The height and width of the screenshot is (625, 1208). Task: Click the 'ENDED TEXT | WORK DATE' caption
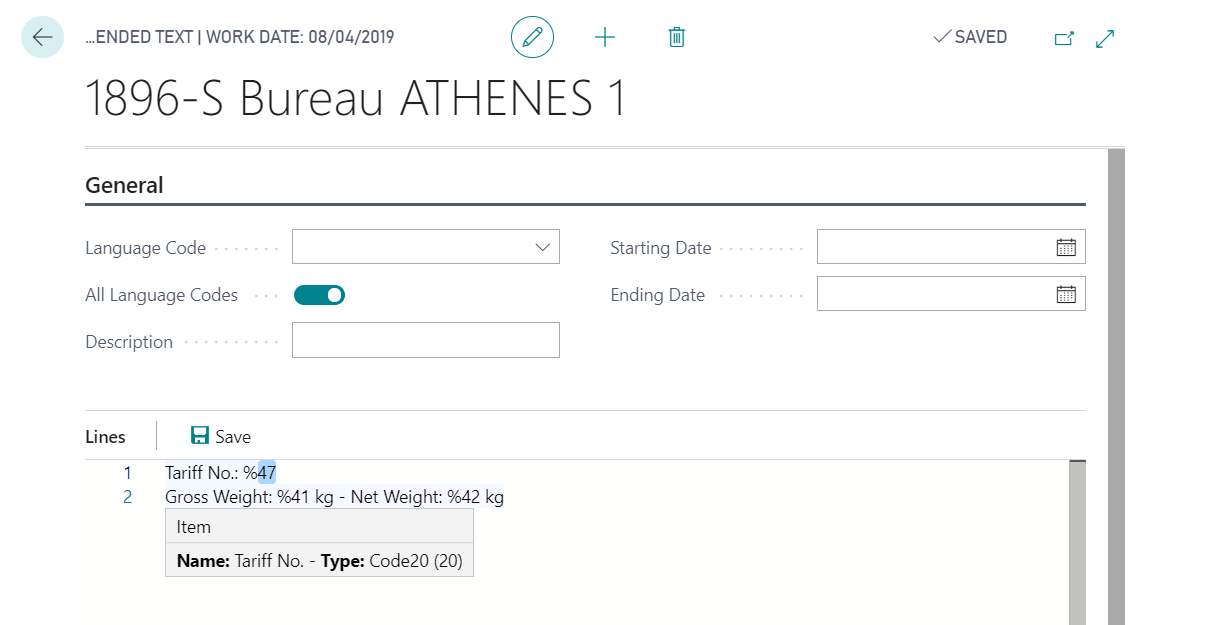240,38
